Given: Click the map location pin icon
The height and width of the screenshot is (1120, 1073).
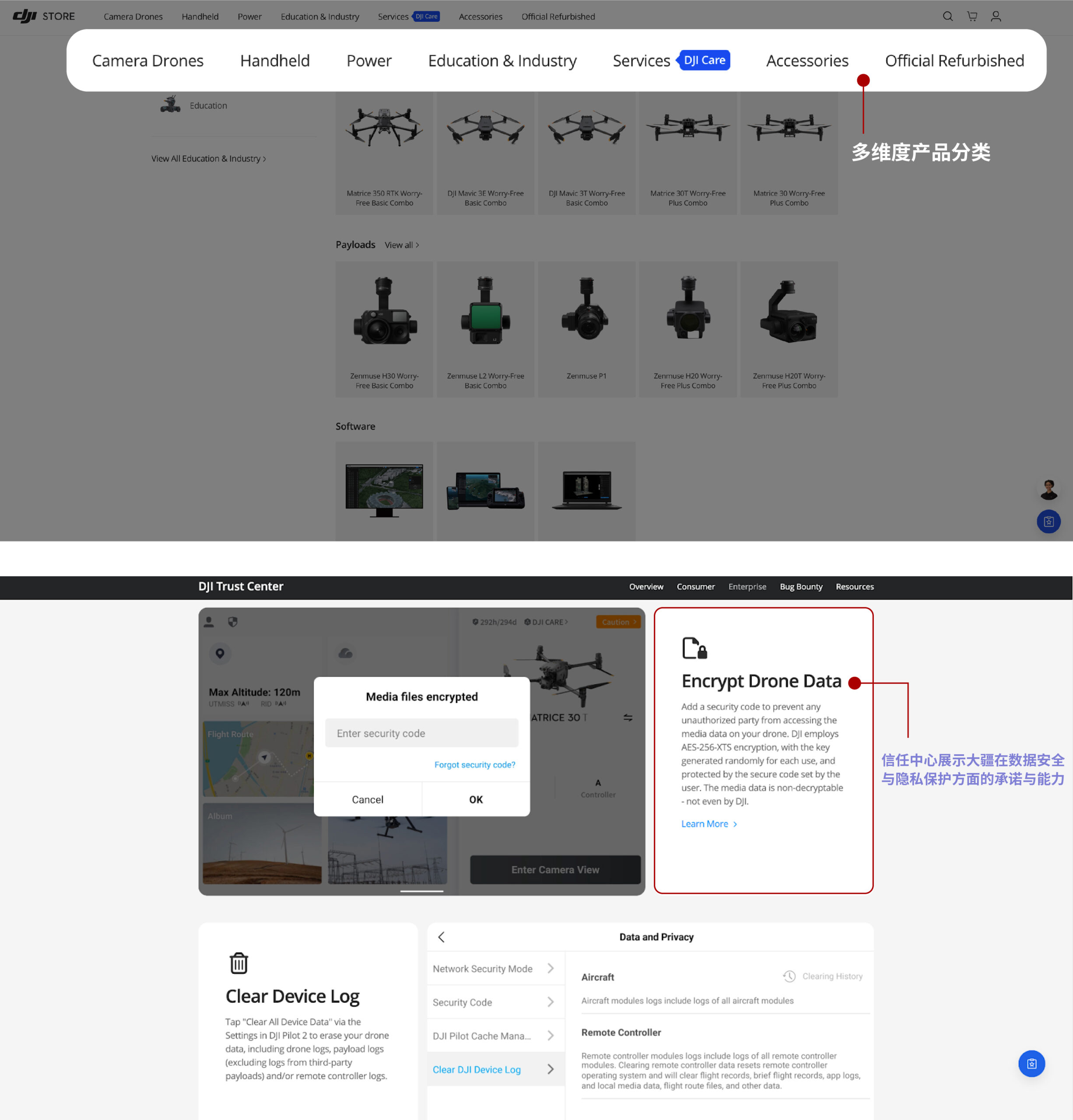Looking at the screenshot, I should pos(220,653).
